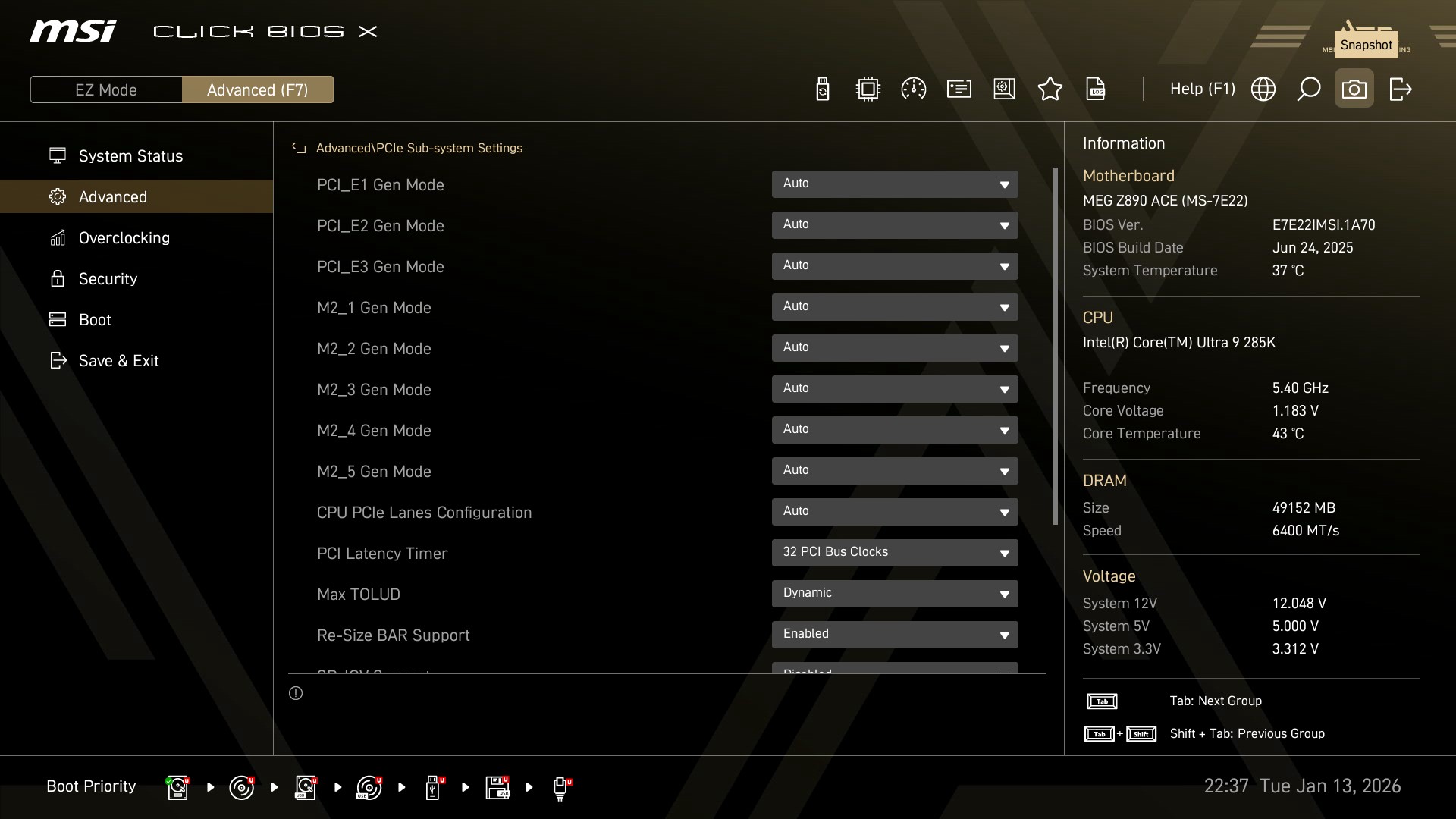
Task: Click the back arrow in breadcrumb
Action: (x=299, y=149)
